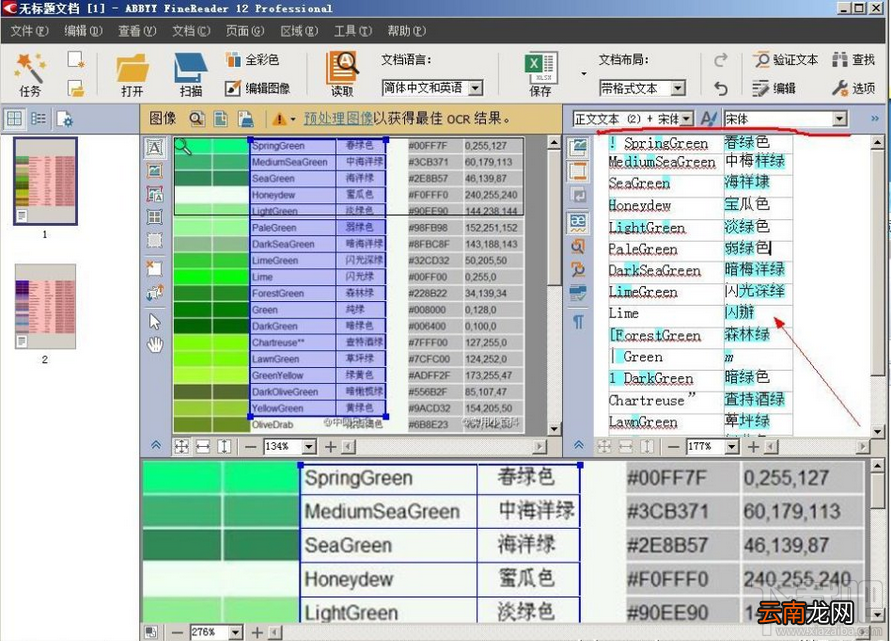Open the 帮助 (Help) menu

click(x=407, y=31)
